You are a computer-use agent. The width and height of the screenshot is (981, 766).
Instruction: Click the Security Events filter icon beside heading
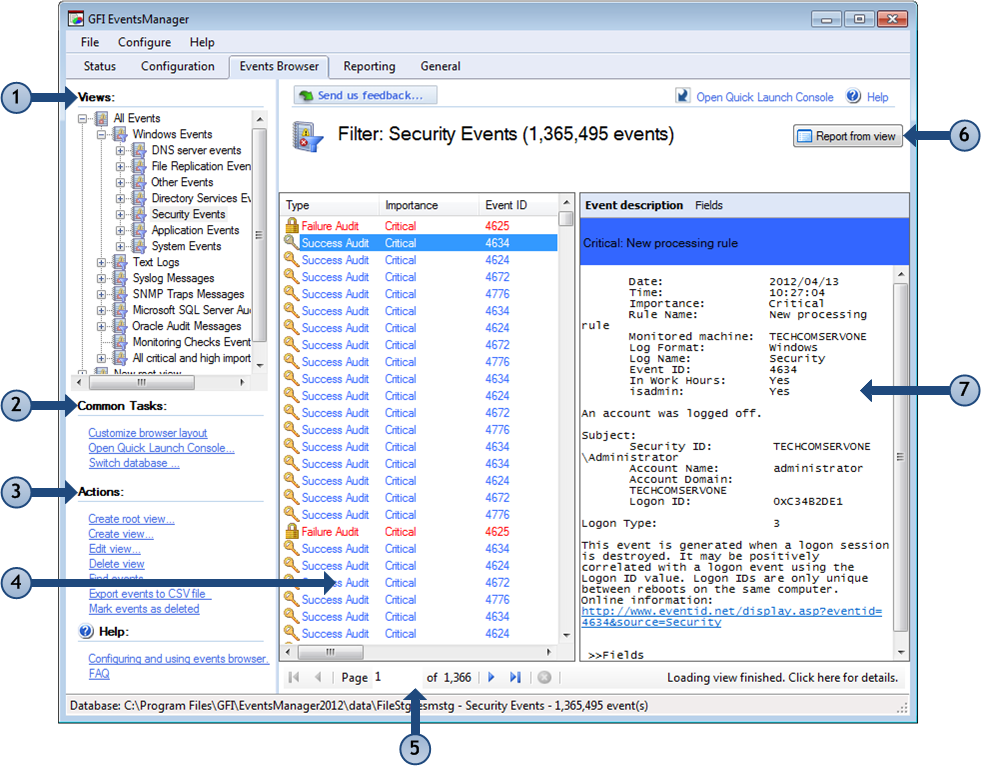coord(307,137)
